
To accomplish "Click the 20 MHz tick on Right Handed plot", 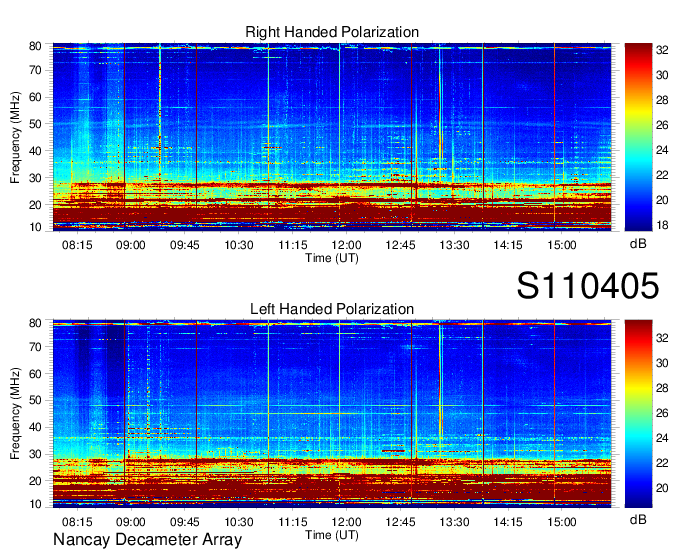I will [35, 205].
